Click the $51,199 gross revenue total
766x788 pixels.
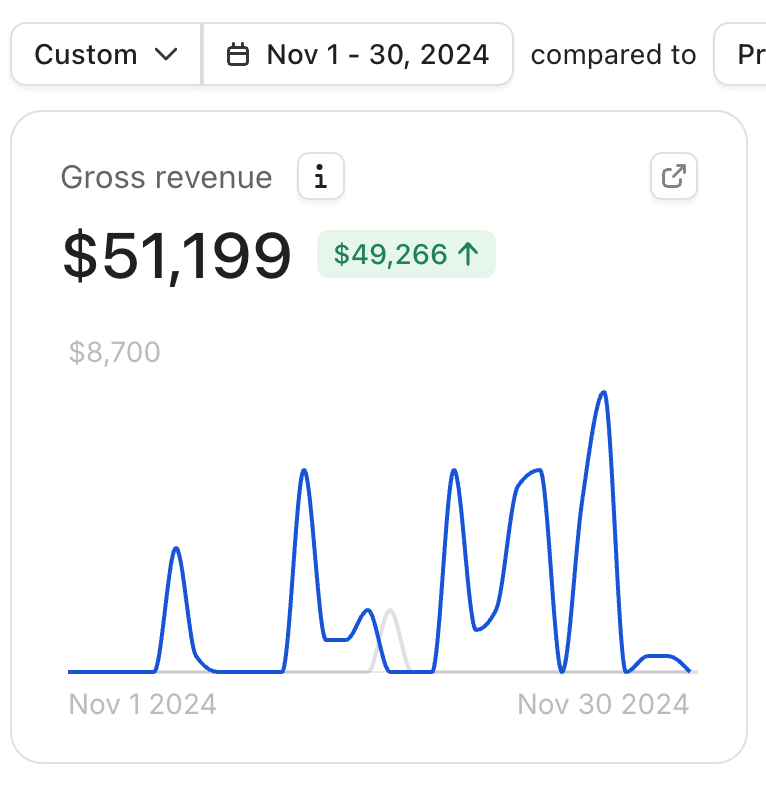pyautogui.click(x=177, y=255)
